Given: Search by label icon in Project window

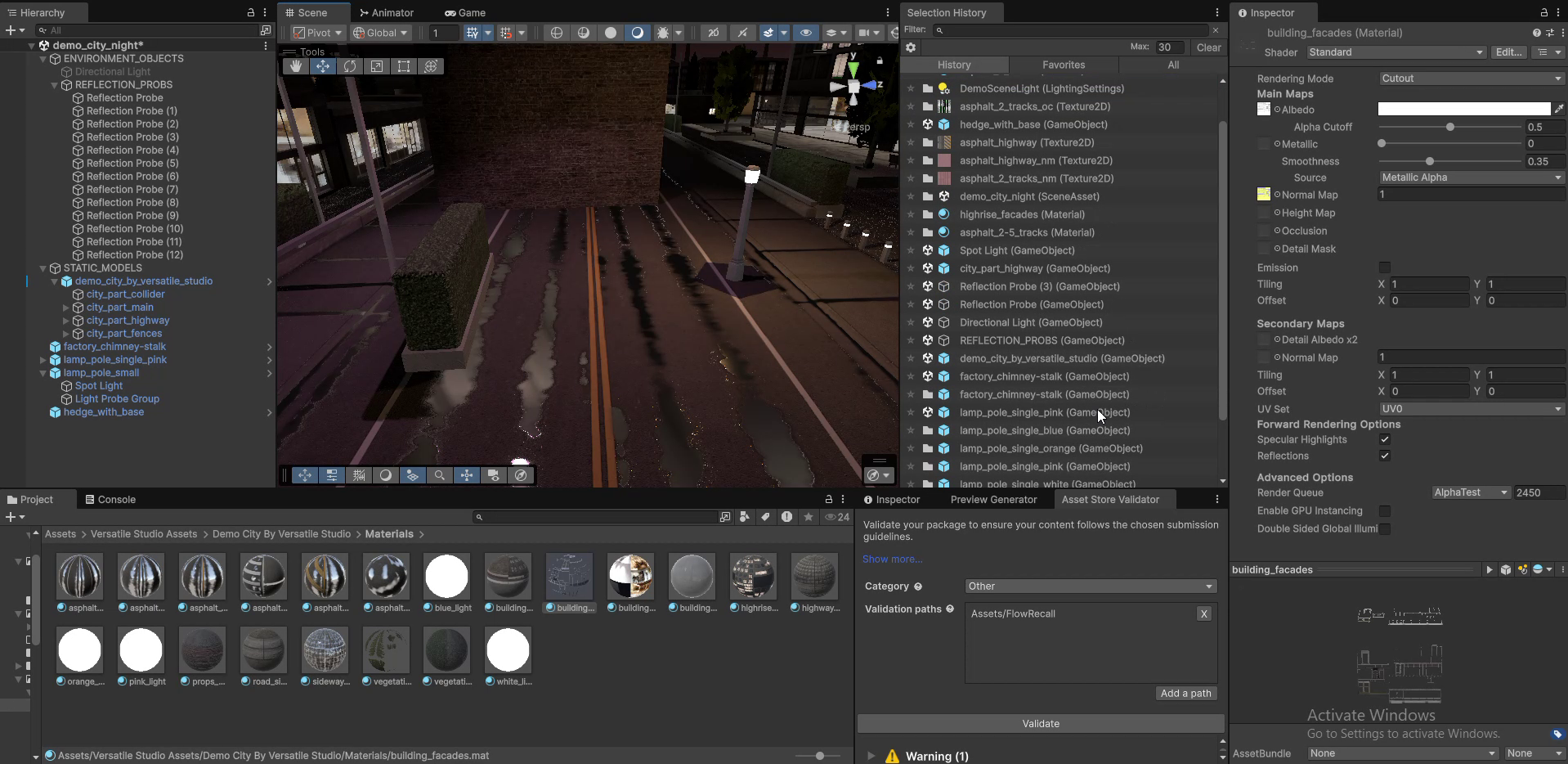Looking at the screenshot, I should click(766, 517).
